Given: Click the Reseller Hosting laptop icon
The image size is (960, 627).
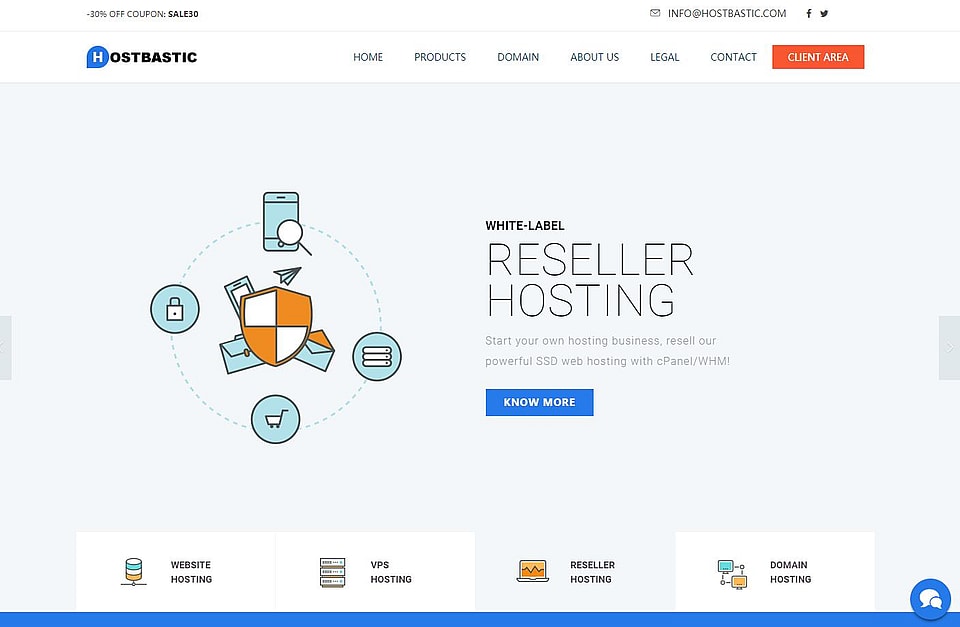Looking at the screenshot, I should pyautogui.click(x=533, y=571).
